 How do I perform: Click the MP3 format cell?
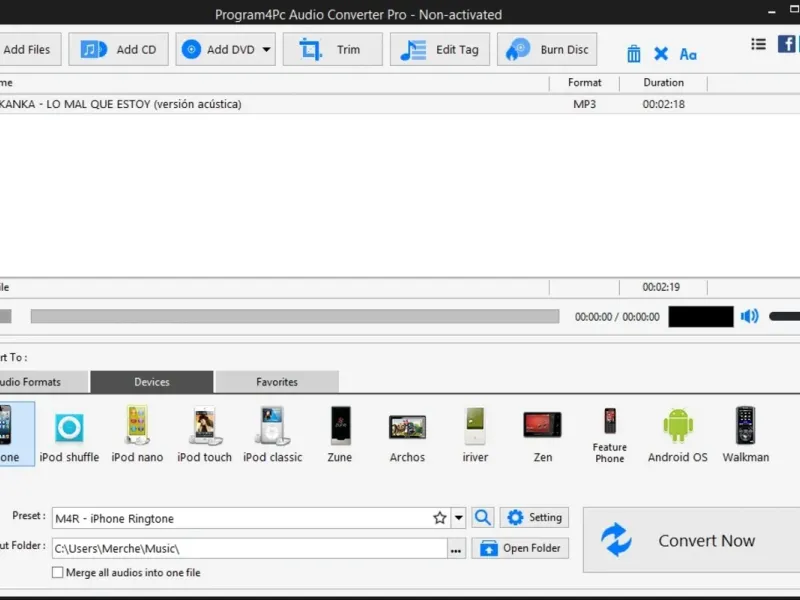pyautogui.click(x=584, y=104)
